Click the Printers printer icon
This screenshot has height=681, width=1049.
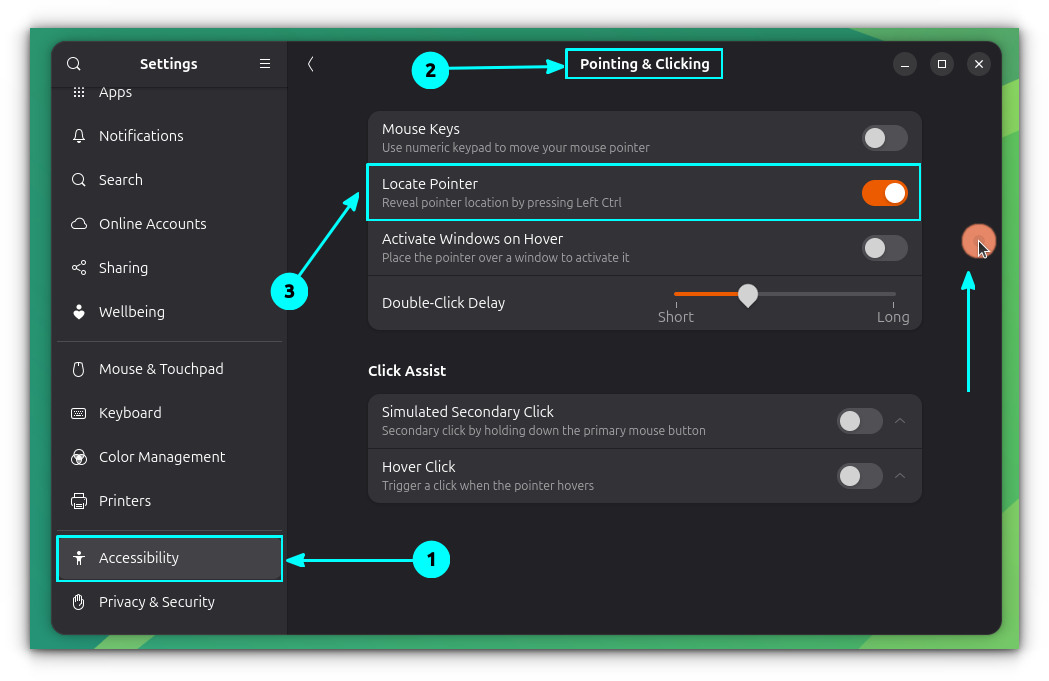click(79, 501)
